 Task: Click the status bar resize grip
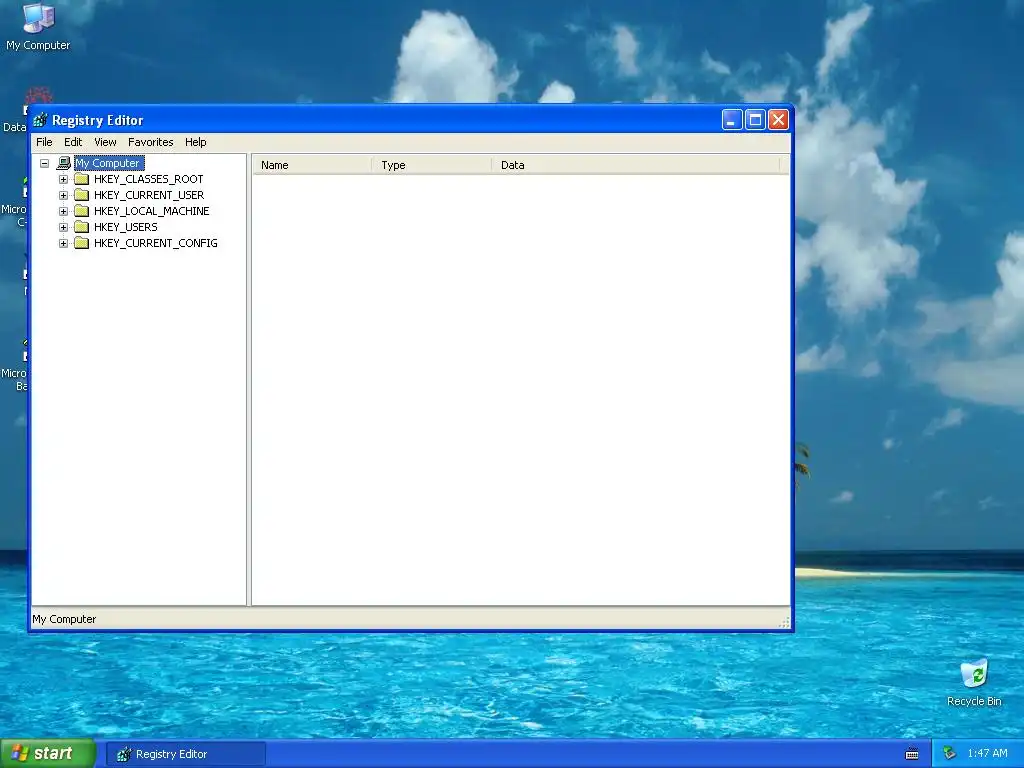(x=784, y=622)
